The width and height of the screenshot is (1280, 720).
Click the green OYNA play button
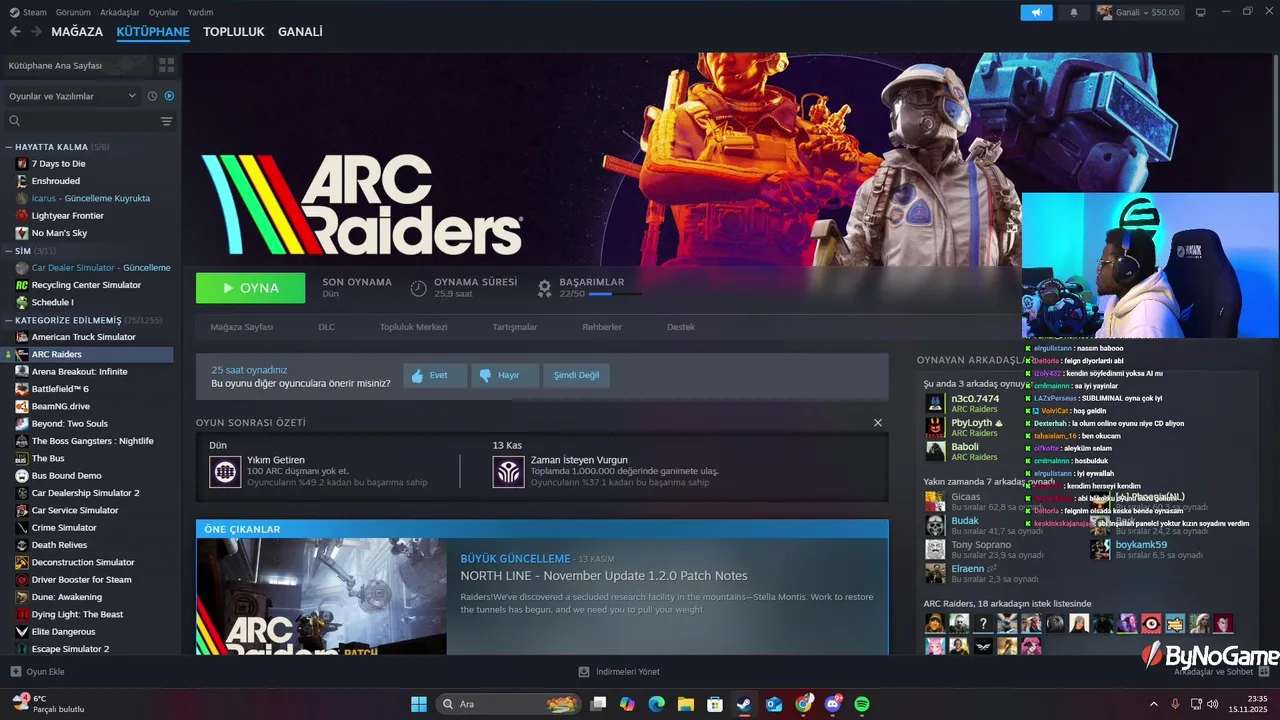coord(250,288)
